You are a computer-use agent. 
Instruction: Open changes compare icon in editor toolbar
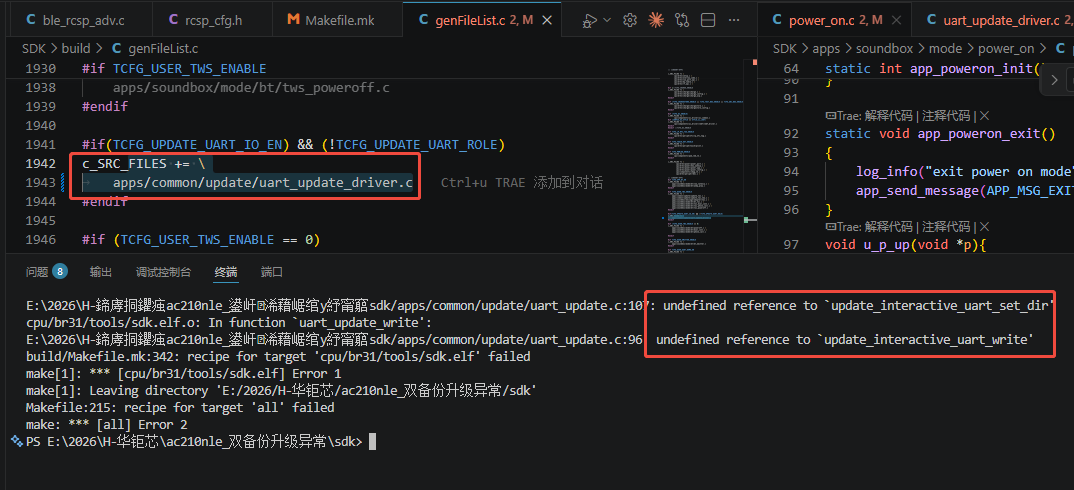coord(682,21)
